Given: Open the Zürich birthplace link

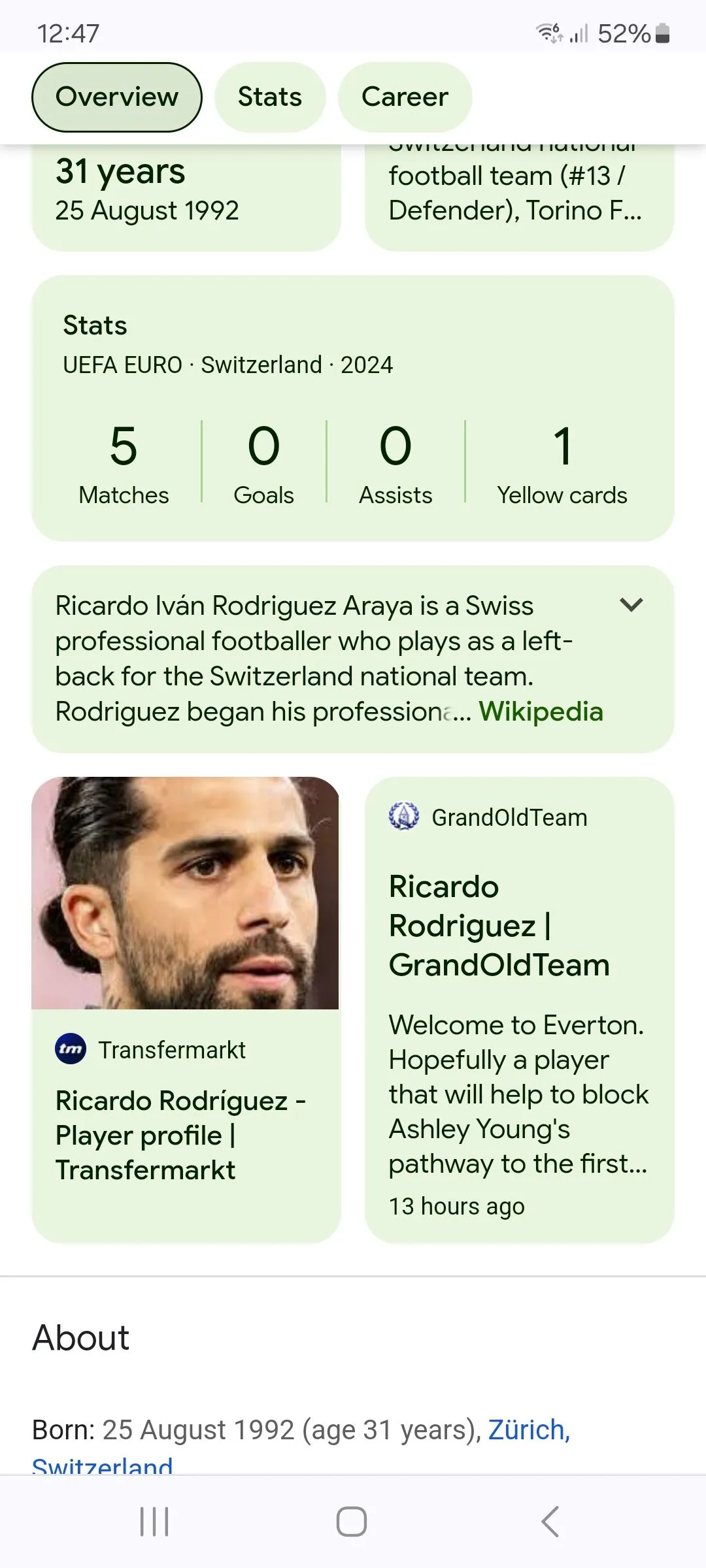Looking at the screenshot, I should [529, 1429].
